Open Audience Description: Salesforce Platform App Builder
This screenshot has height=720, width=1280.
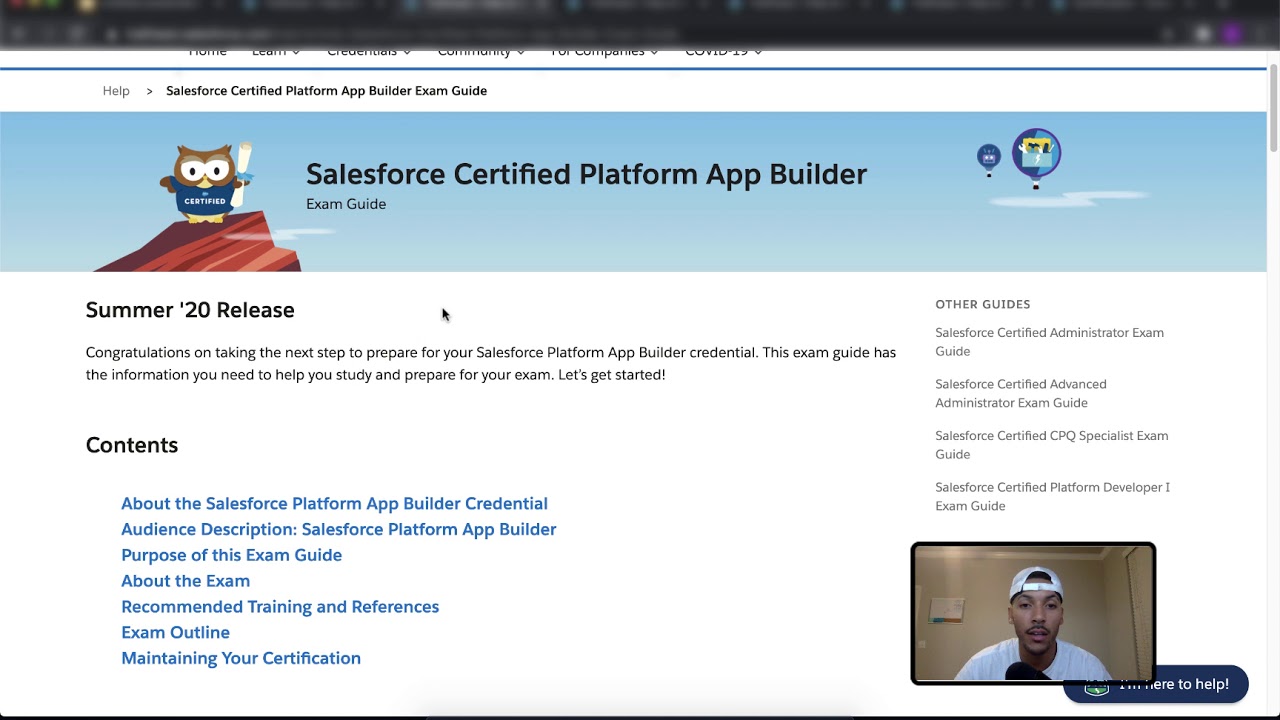(338, 529)
